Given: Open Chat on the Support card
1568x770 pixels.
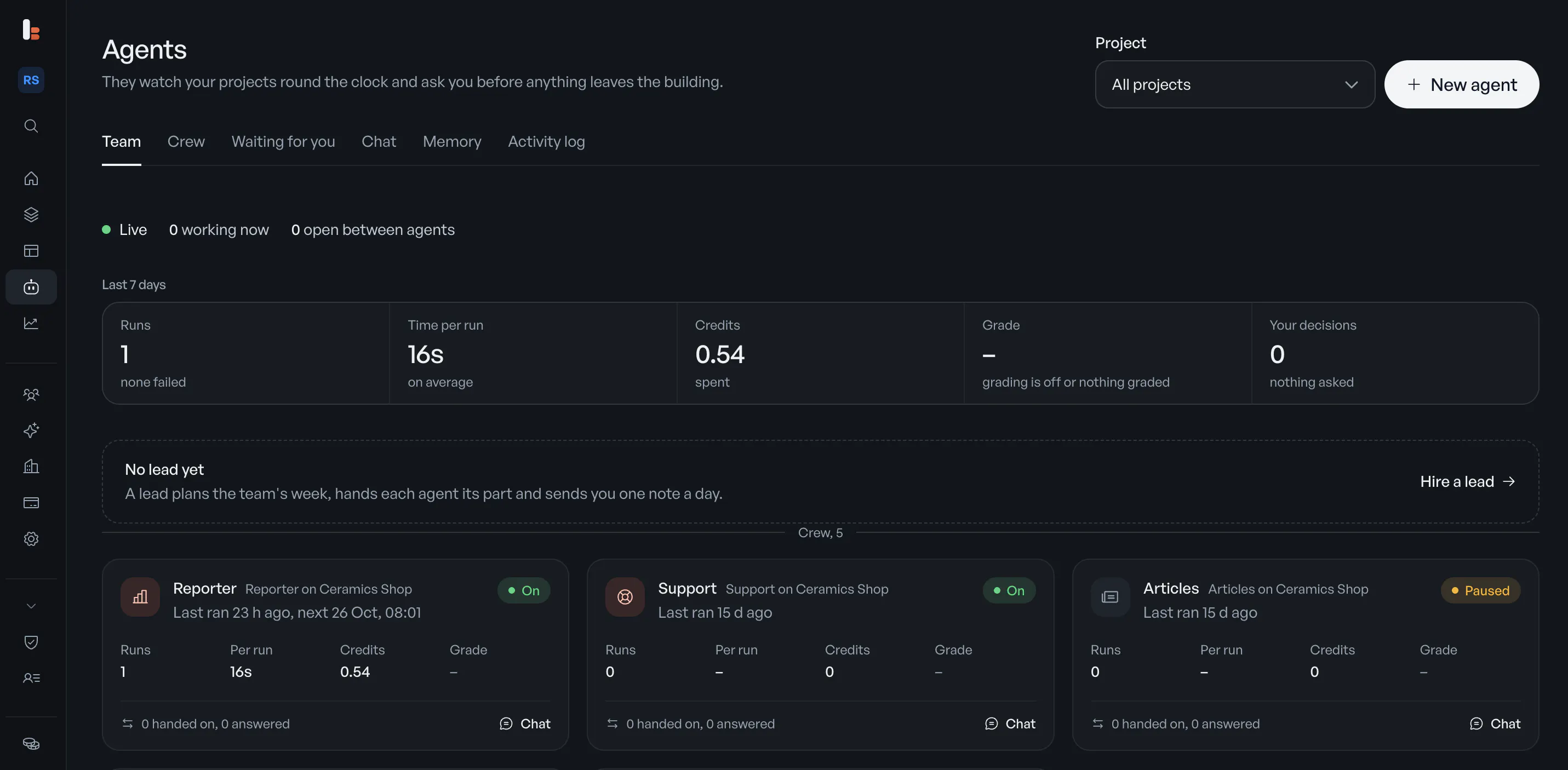Looking at the screenshot, I should pos(1010,724).
